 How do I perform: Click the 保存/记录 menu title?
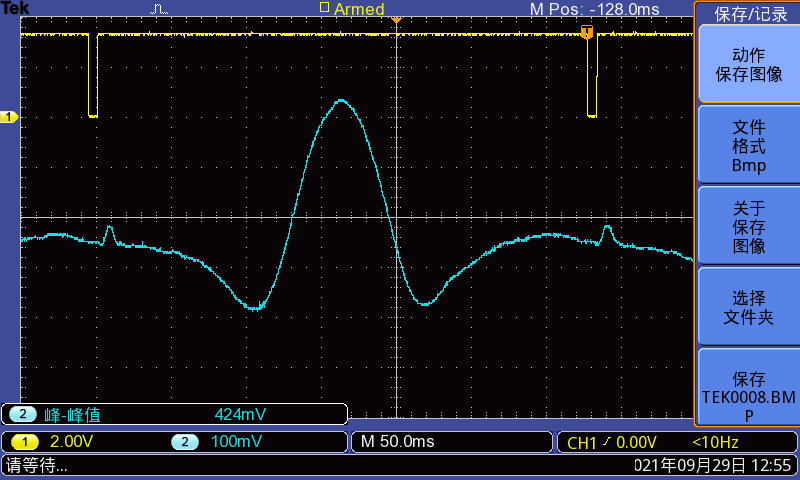750,14
